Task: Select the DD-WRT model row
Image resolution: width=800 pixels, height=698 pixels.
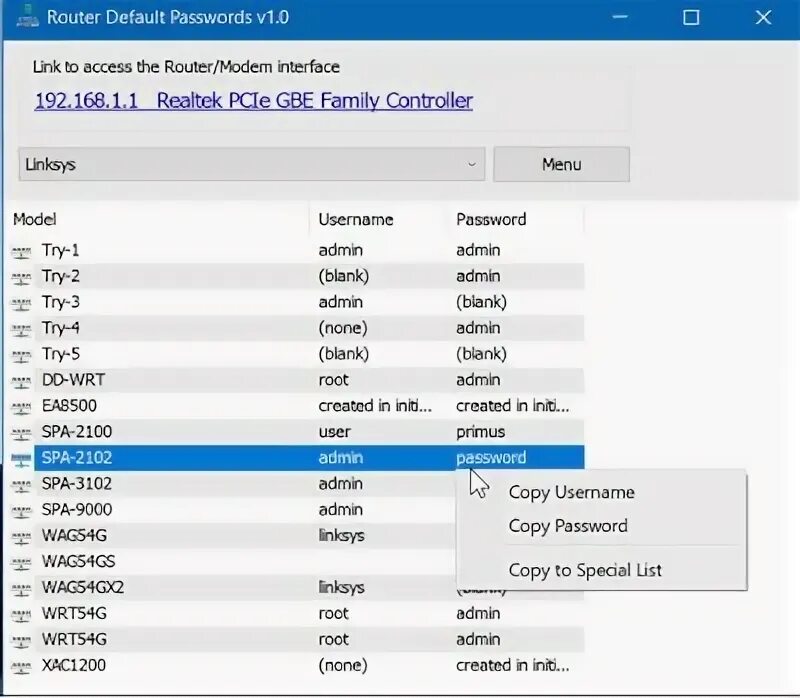Action: (x=297, y=380)
